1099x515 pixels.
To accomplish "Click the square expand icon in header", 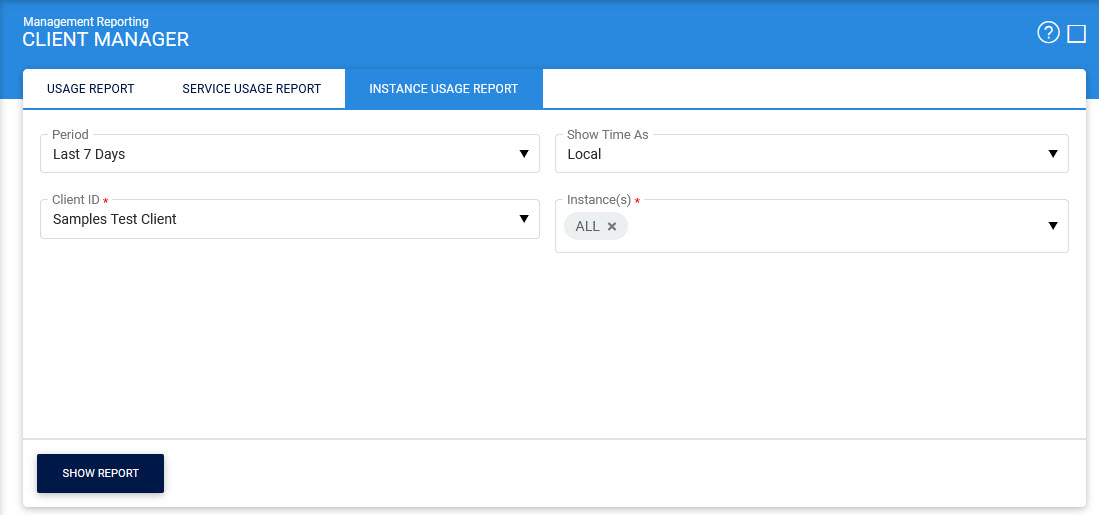I will pos(1076,34).
